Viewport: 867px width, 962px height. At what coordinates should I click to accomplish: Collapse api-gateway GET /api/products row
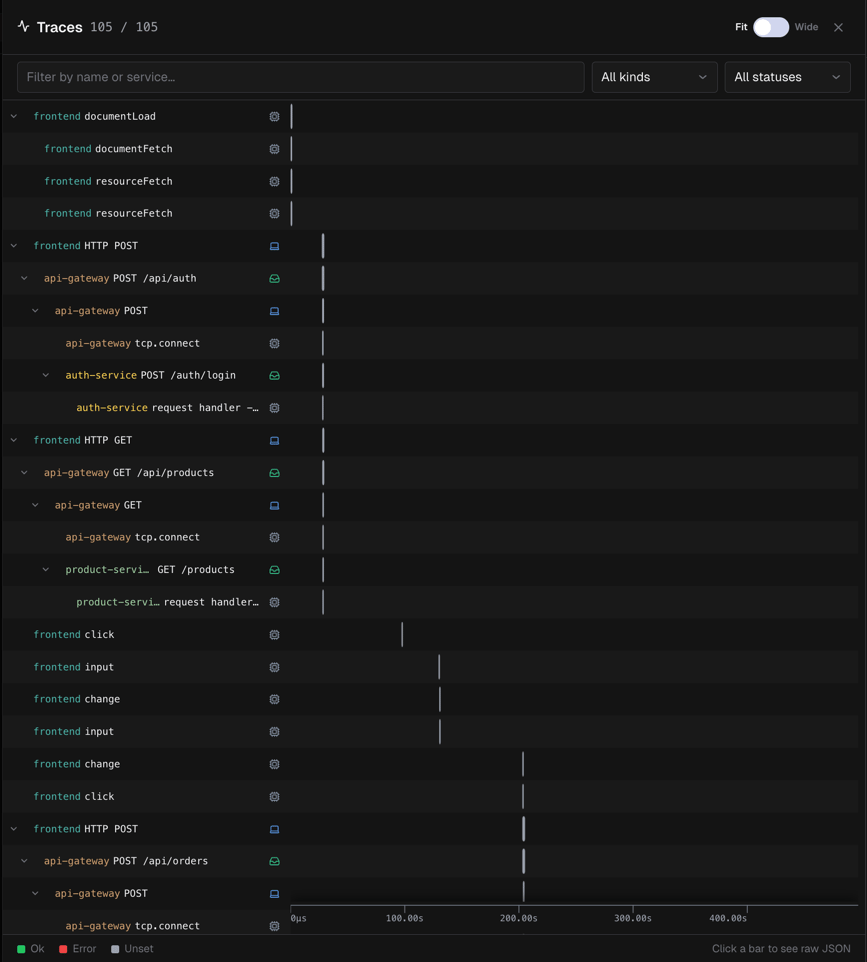coord(24,473)
